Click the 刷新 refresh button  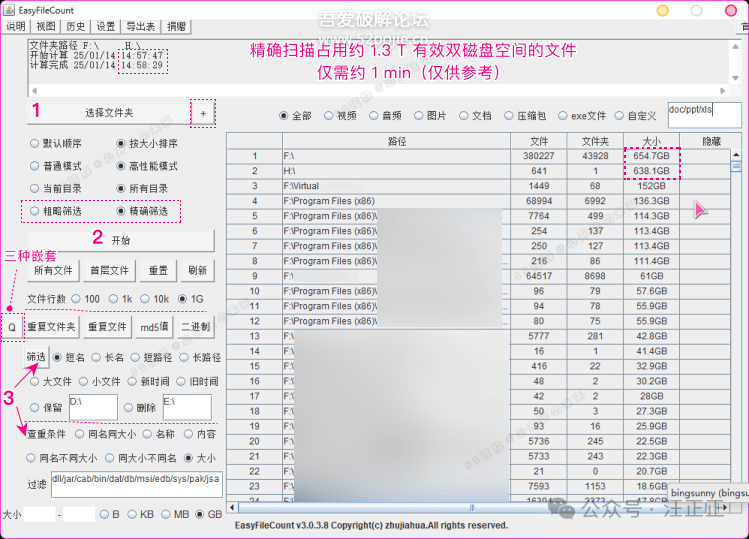coord(197,270)
